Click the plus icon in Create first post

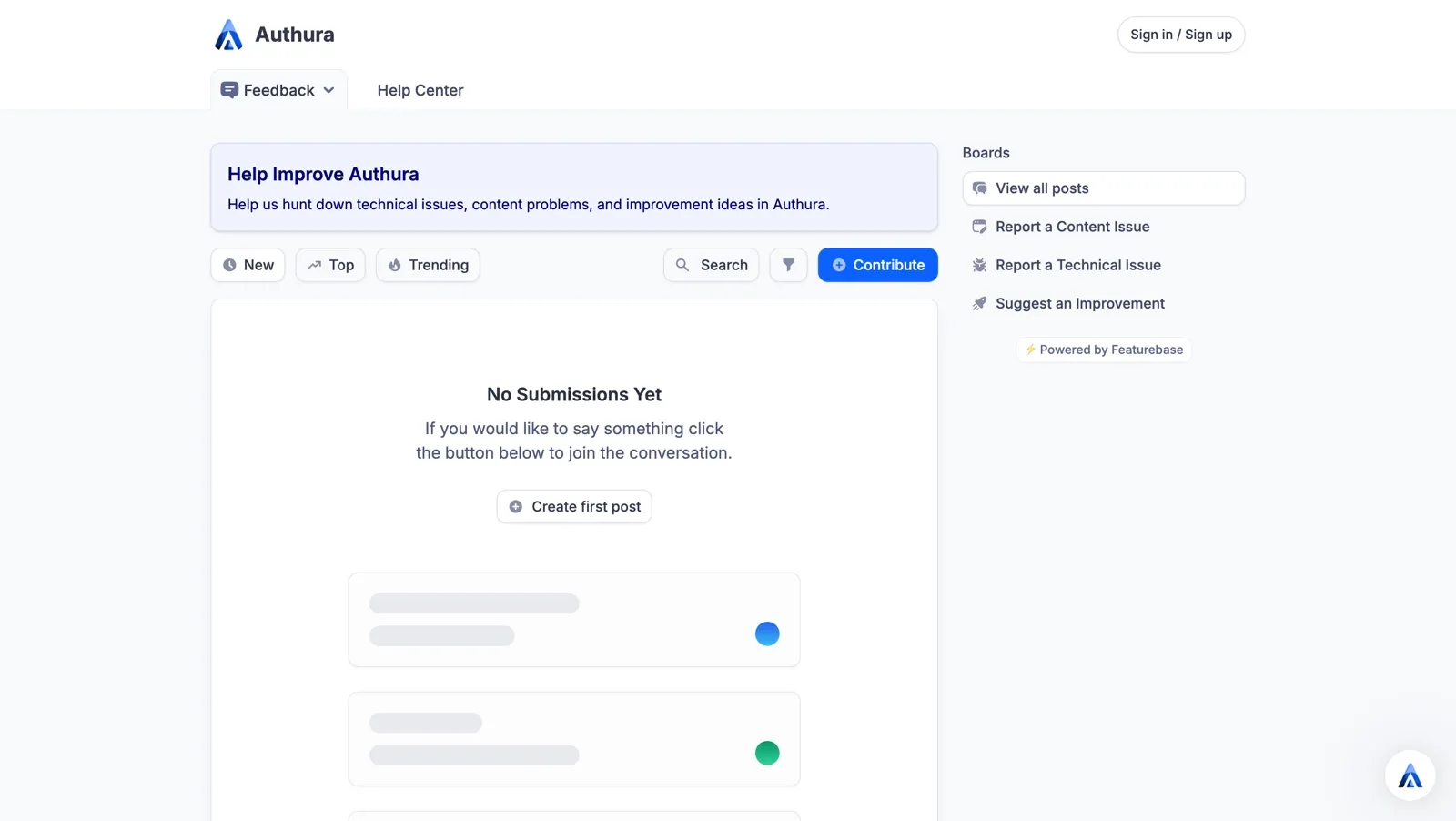click(x=516, y=506)
